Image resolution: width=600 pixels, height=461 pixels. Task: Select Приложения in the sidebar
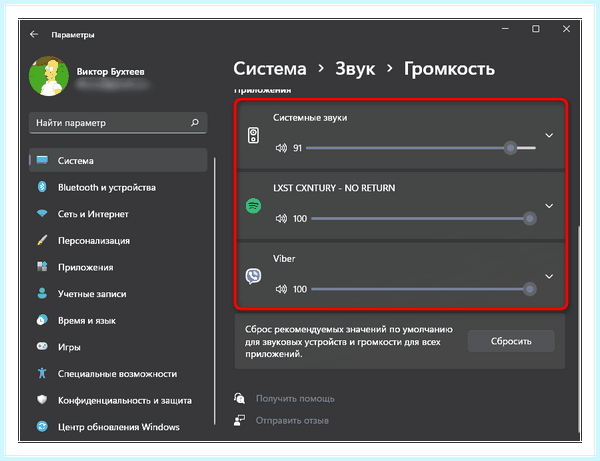pos(85,267)
